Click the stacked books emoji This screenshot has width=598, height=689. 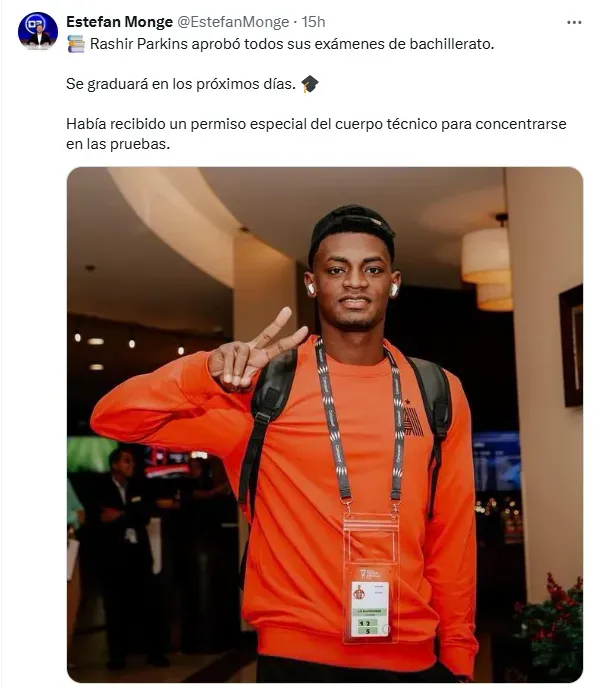tap(76, 44)
